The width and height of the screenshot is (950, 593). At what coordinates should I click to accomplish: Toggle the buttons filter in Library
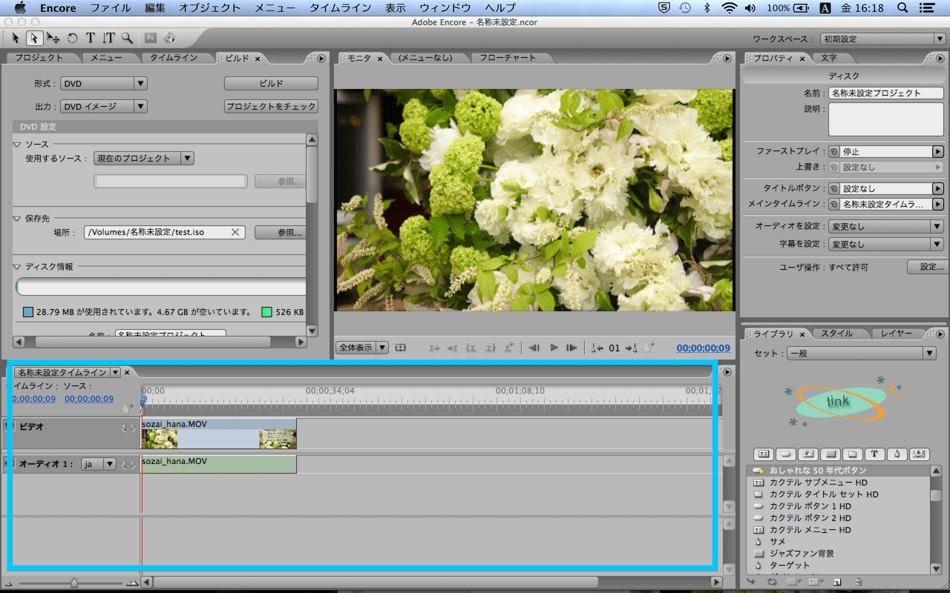(x=786, y=454)
